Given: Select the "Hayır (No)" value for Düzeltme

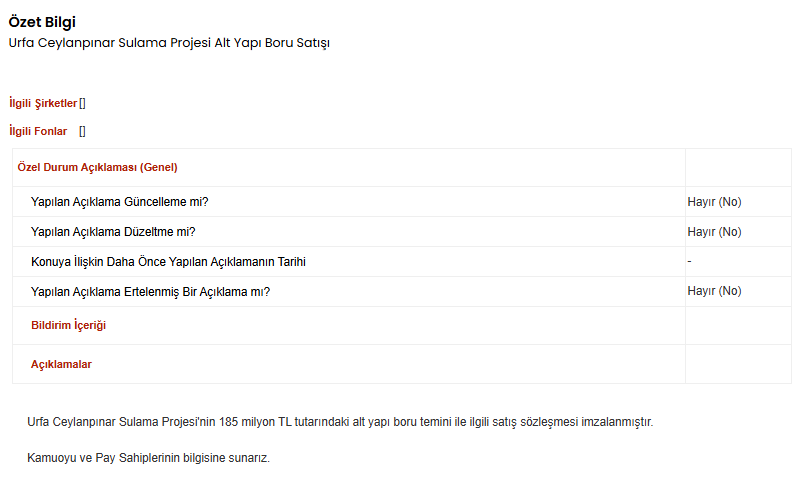Looking at the screenshot, I should (714, 232).
